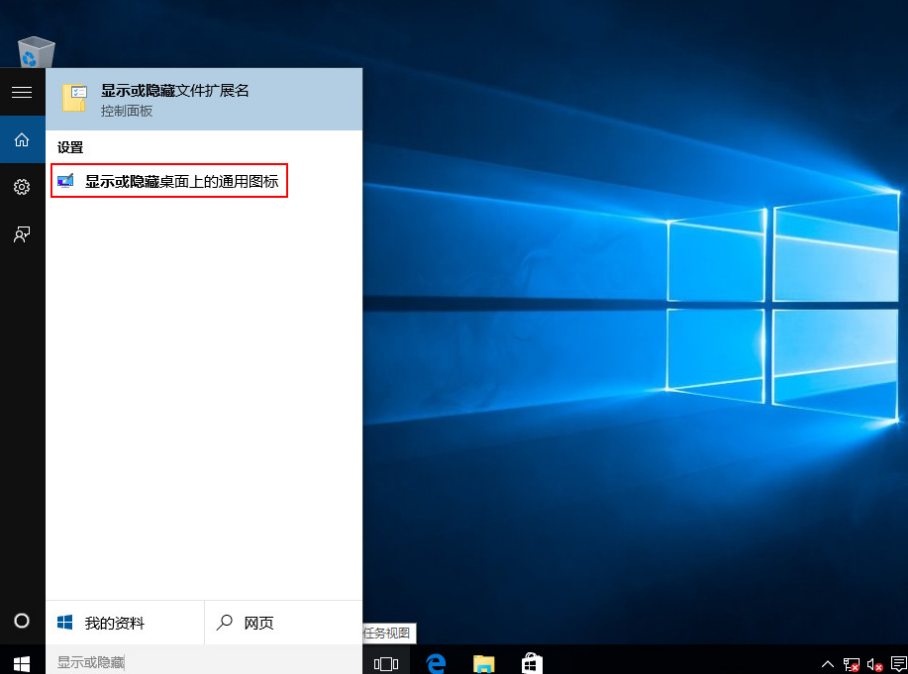The image size is (908, 674).
Task: Click the network icon in system tray
Action: 851,662
